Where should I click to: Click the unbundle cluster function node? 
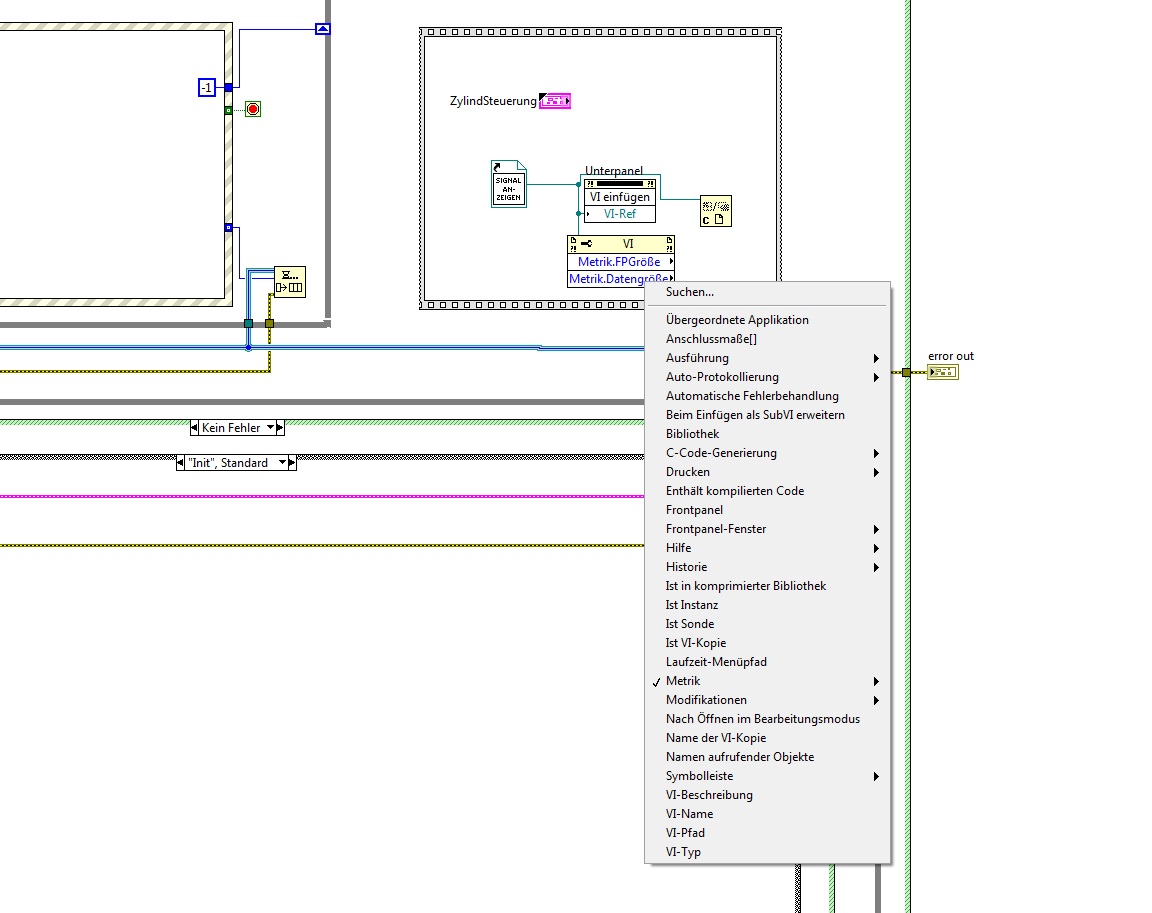pos(289,281)
